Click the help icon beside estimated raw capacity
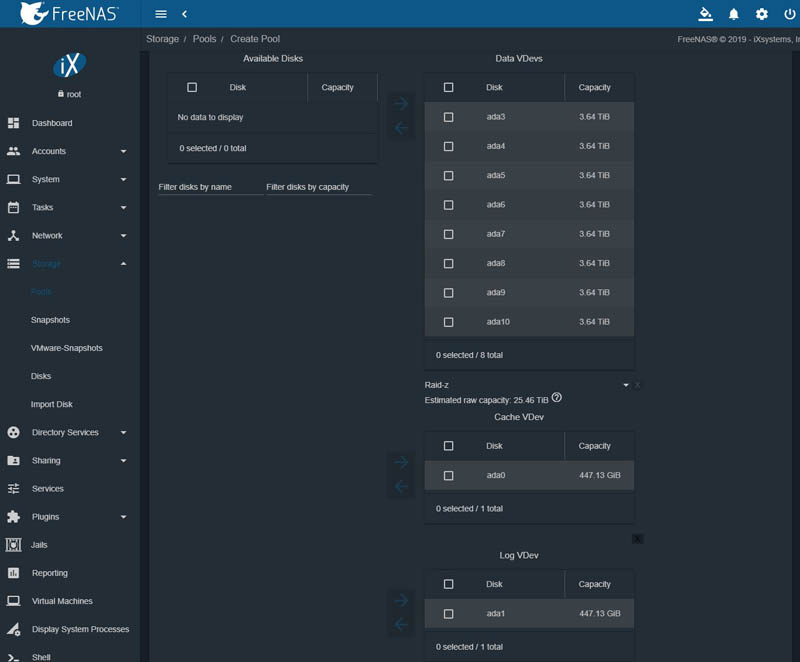The height and width of the screenshot is (662, 800). coord(557,398)
